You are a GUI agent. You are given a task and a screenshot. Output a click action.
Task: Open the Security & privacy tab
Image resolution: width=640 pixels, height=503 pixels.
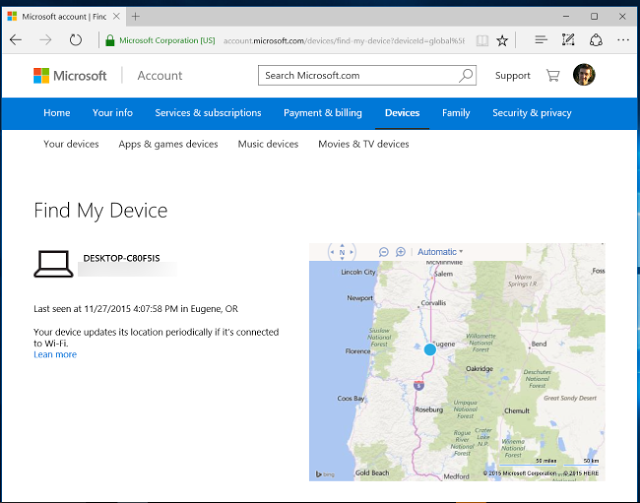coord(531,113)
